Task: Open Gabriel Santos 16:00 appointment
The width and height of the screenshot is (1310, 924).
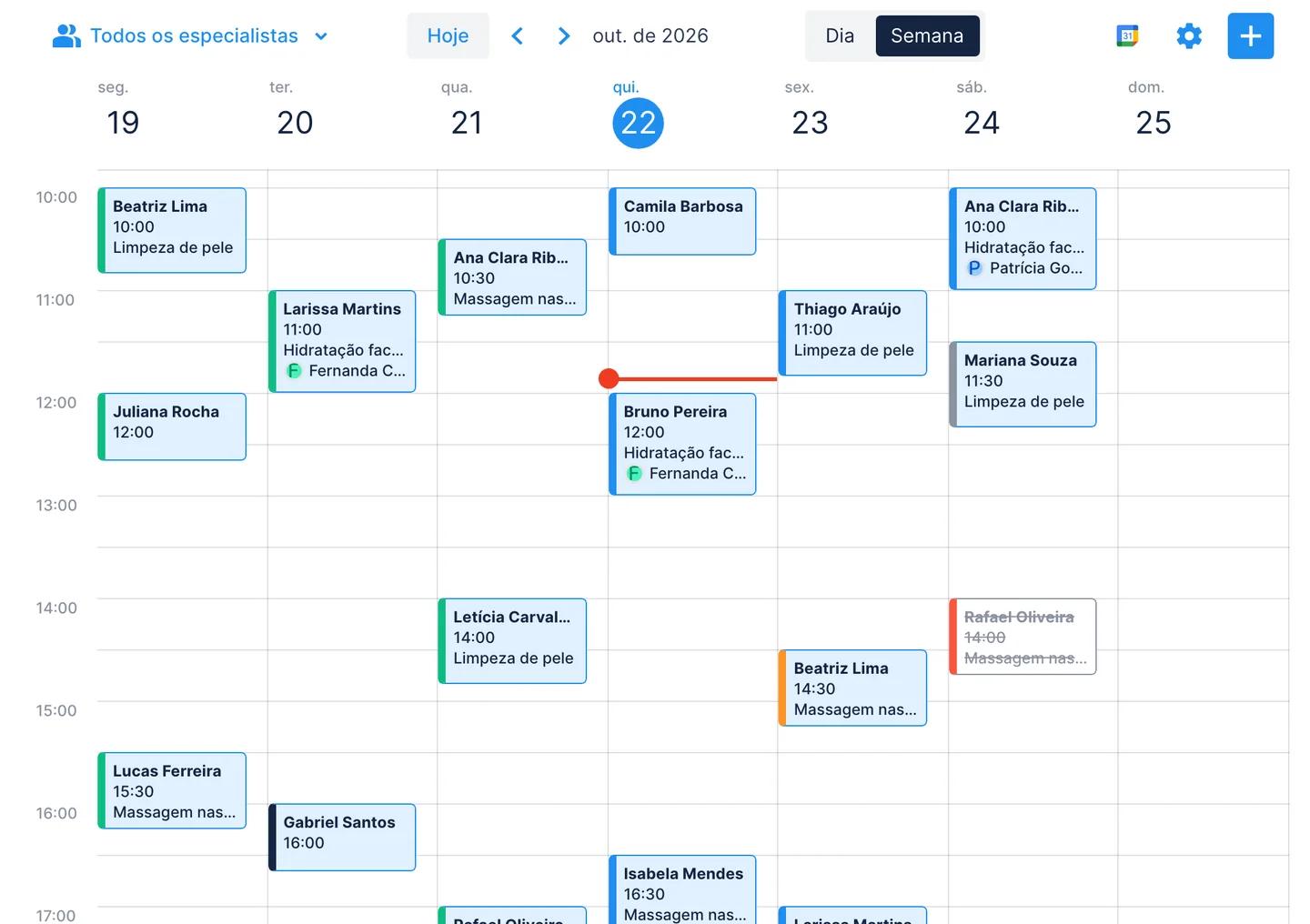Action: point(342,838)
